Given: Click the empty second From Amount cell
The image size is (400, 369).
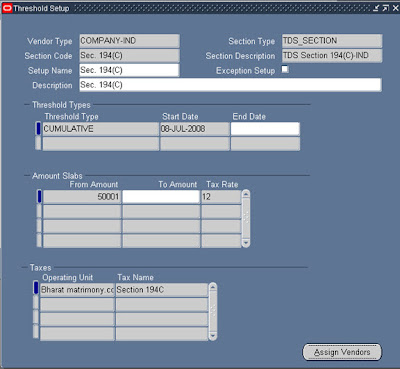Looking at the screenshot, I should [82, 212].
